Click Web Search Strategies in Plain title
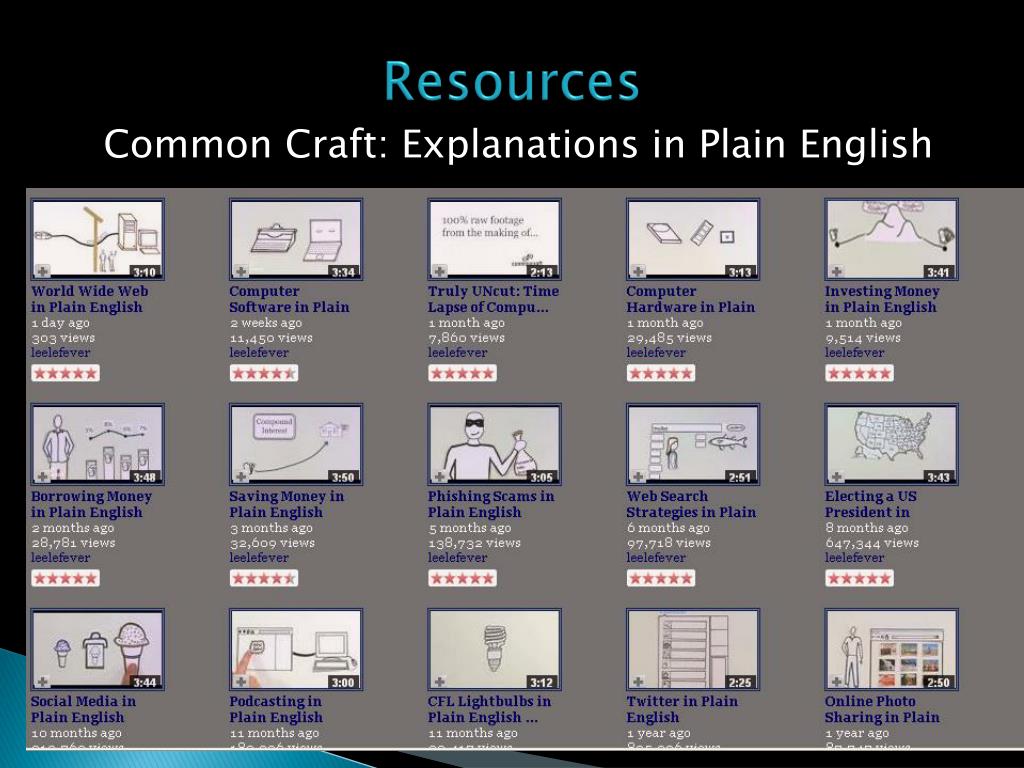 pyautogui.click(x=691, y=504)
